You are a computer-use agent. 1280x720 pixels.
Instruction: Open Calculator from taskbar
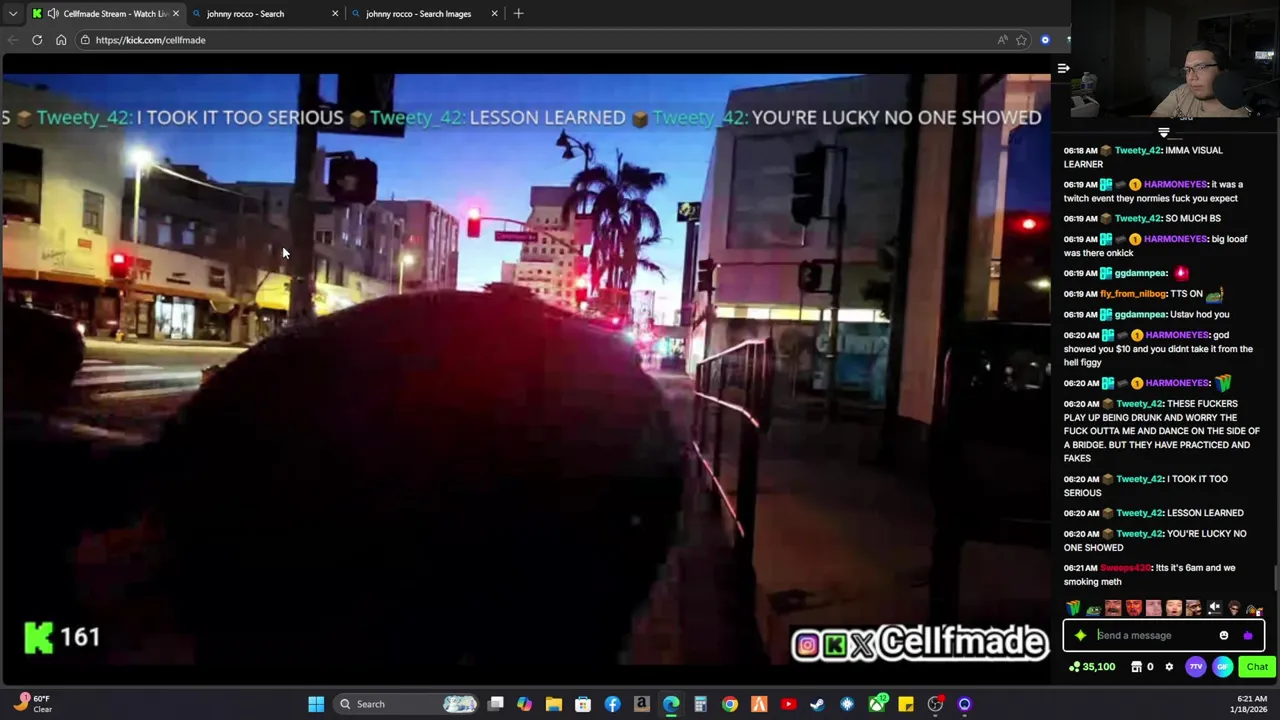700,704
